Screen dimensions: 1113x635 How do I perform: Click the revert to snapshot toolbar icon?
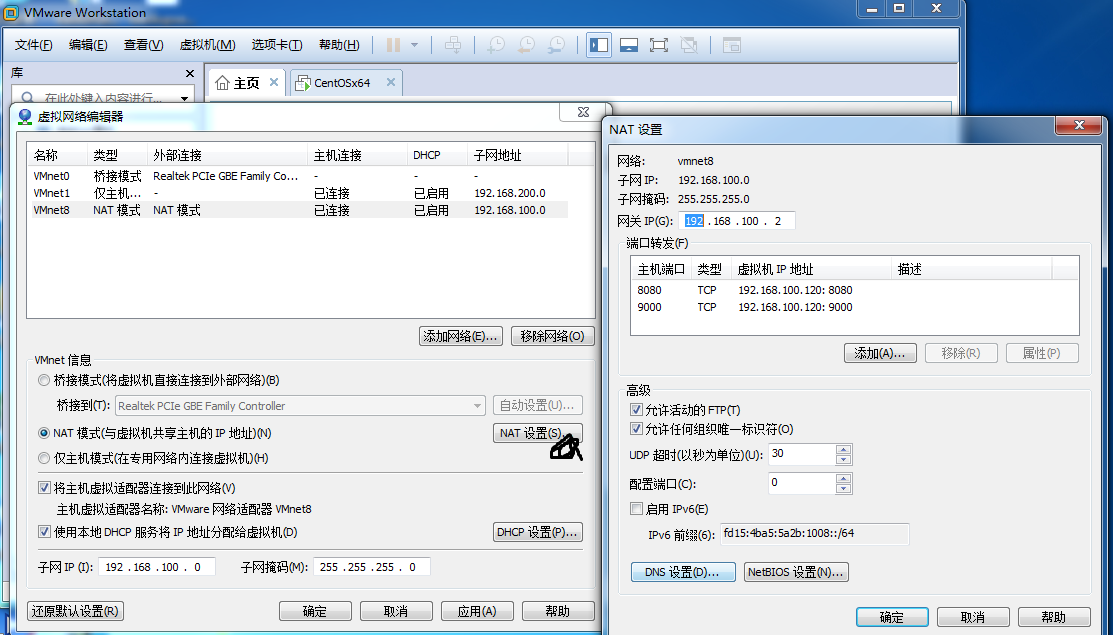(527, 45)
